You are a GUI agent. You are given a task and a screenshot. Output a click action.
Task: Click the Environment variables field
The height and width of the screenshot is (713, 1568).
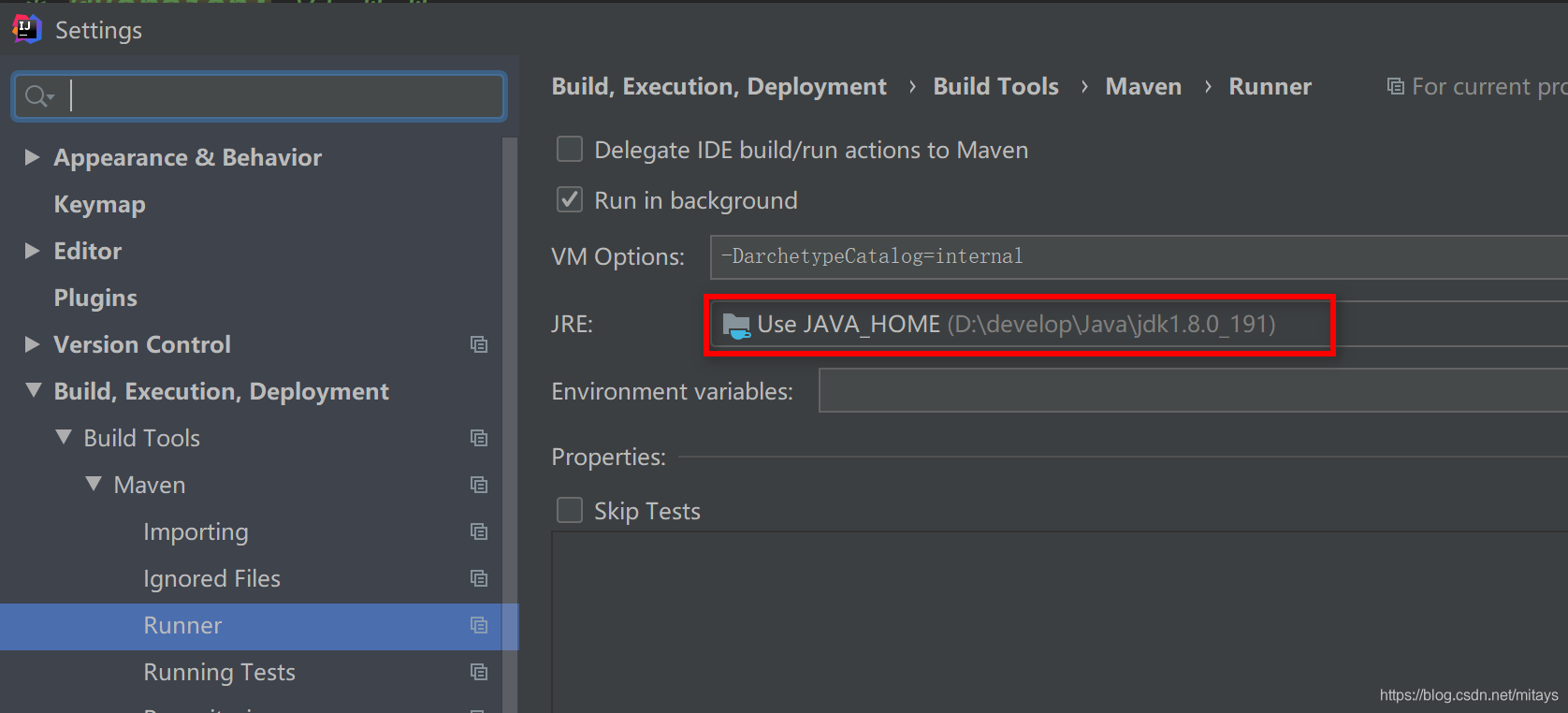(1193, 390)
